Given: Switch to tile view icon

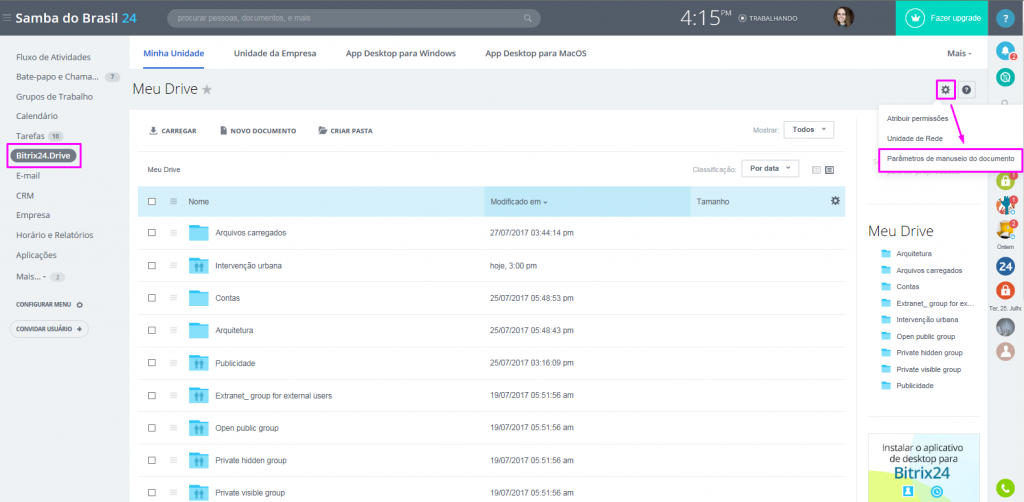Looking at the screenshot, I should click(x=816, y=170).
